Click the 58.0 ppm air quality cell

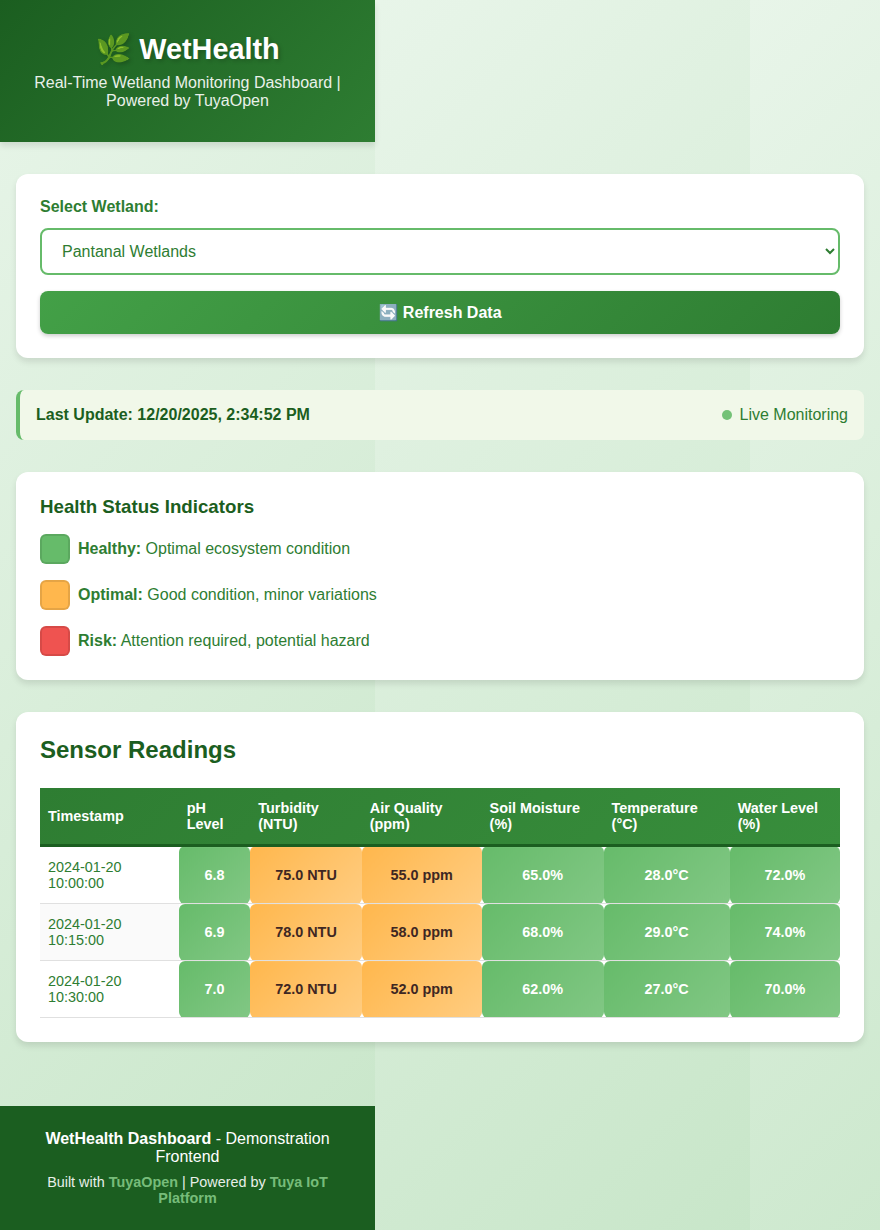point(422,932)
